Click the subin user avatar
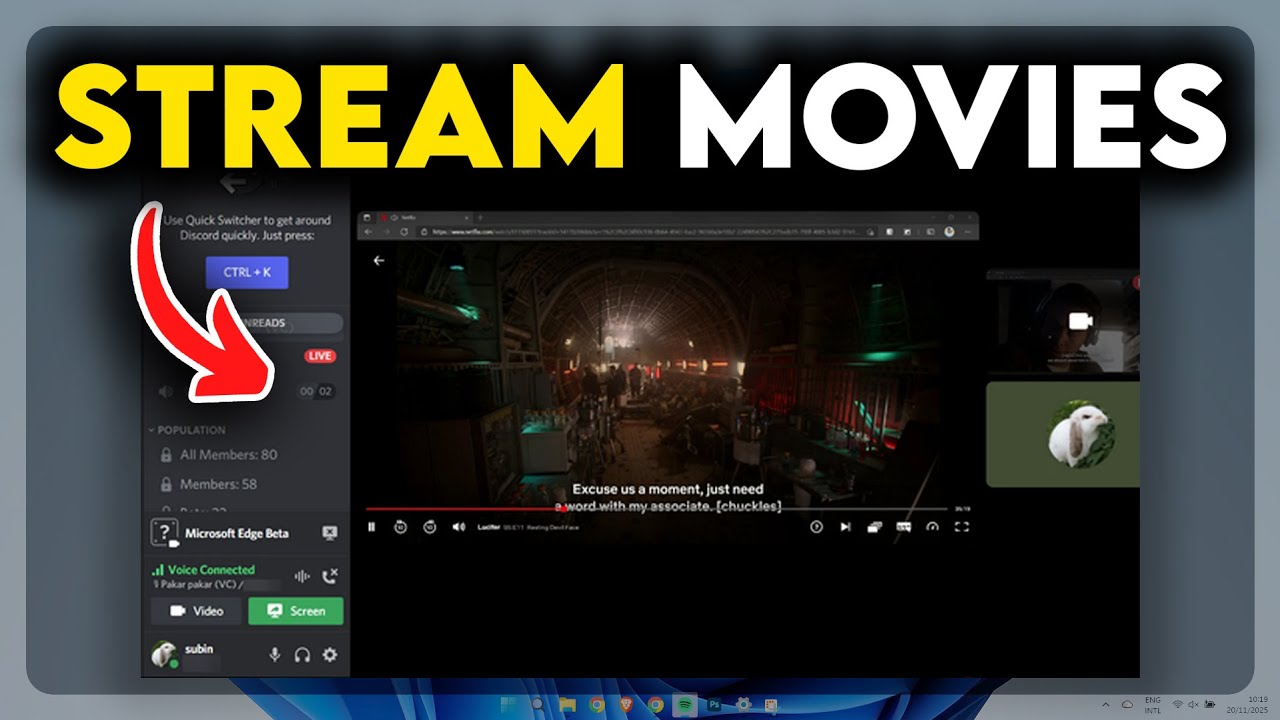1280x720 pixels. [164, 655]
